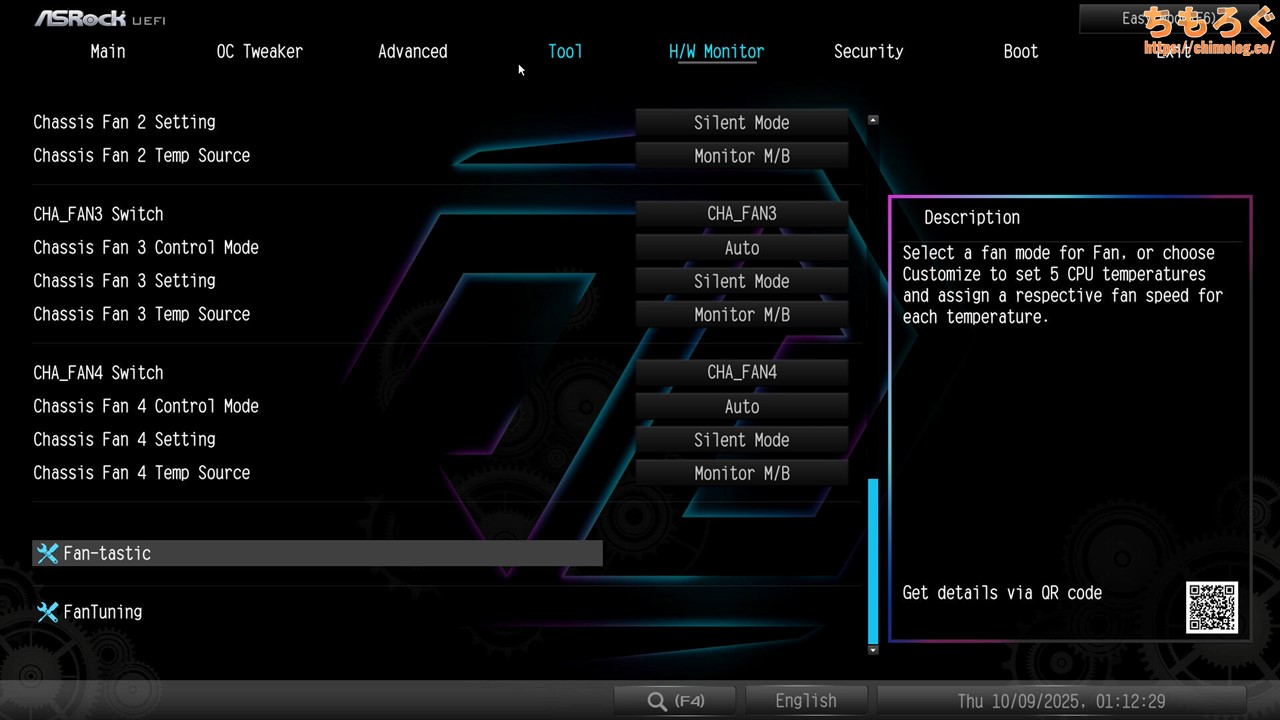Click the FanTuning wrench icon
This screenshot has width=1280, height=720.
tap(47, 612)
